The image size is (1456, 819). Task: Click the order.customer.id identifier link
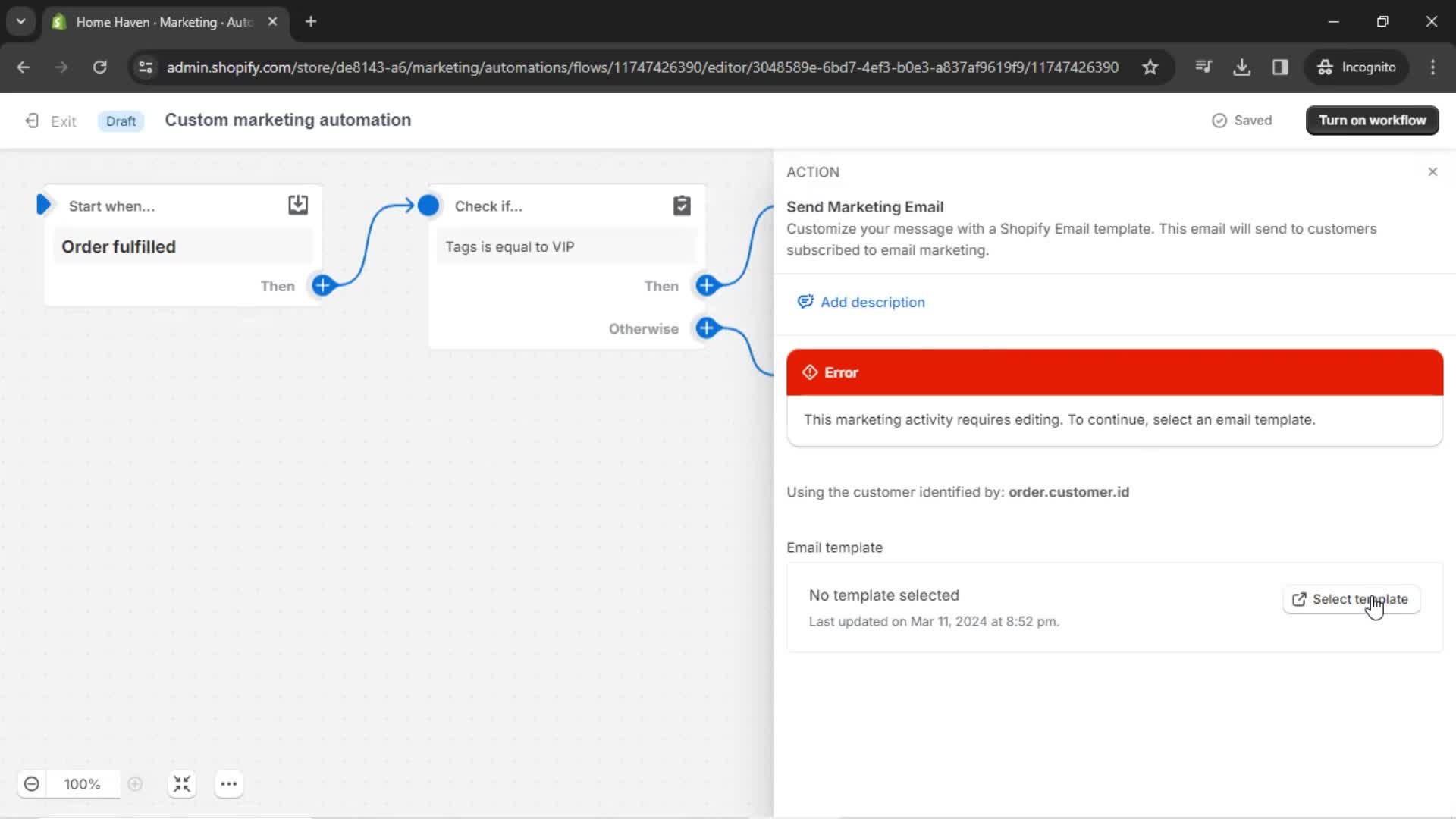tap(1068, 491)
